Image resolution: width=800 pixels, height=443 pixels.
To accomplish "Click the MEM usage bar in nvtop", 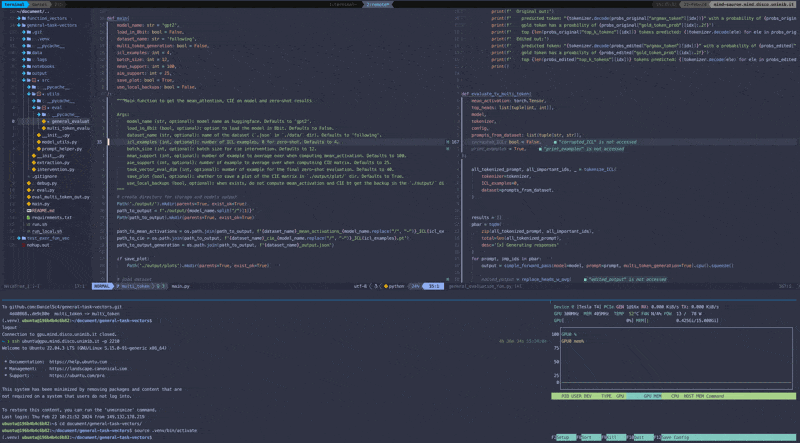I will [x=677, y=320].
